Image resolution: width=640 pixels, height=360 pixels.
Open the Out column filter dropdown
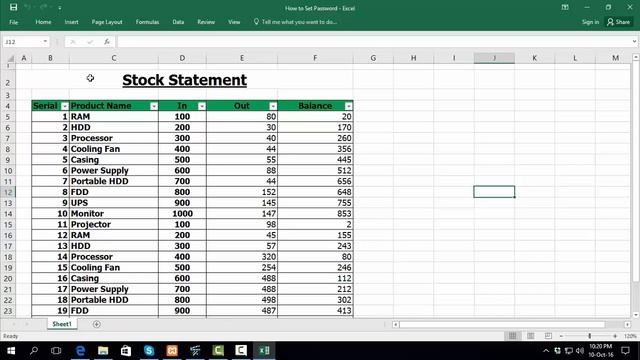click(x=273, y=106)
